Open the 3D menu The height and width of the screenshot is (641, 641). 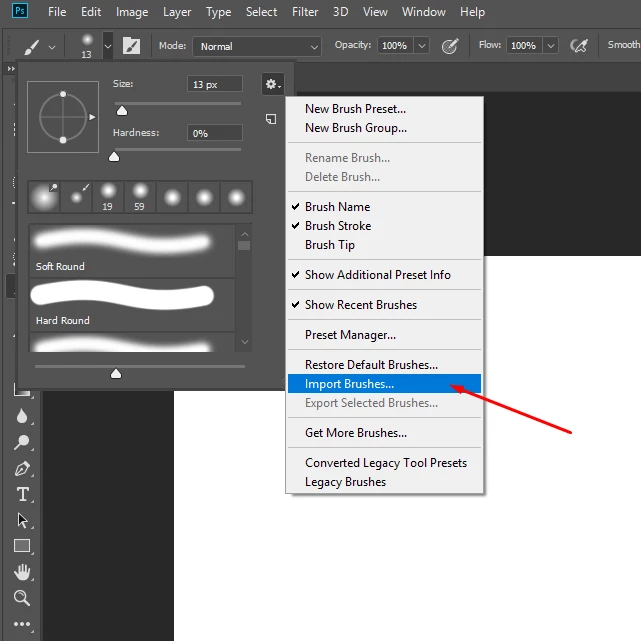tap(341, 12)
